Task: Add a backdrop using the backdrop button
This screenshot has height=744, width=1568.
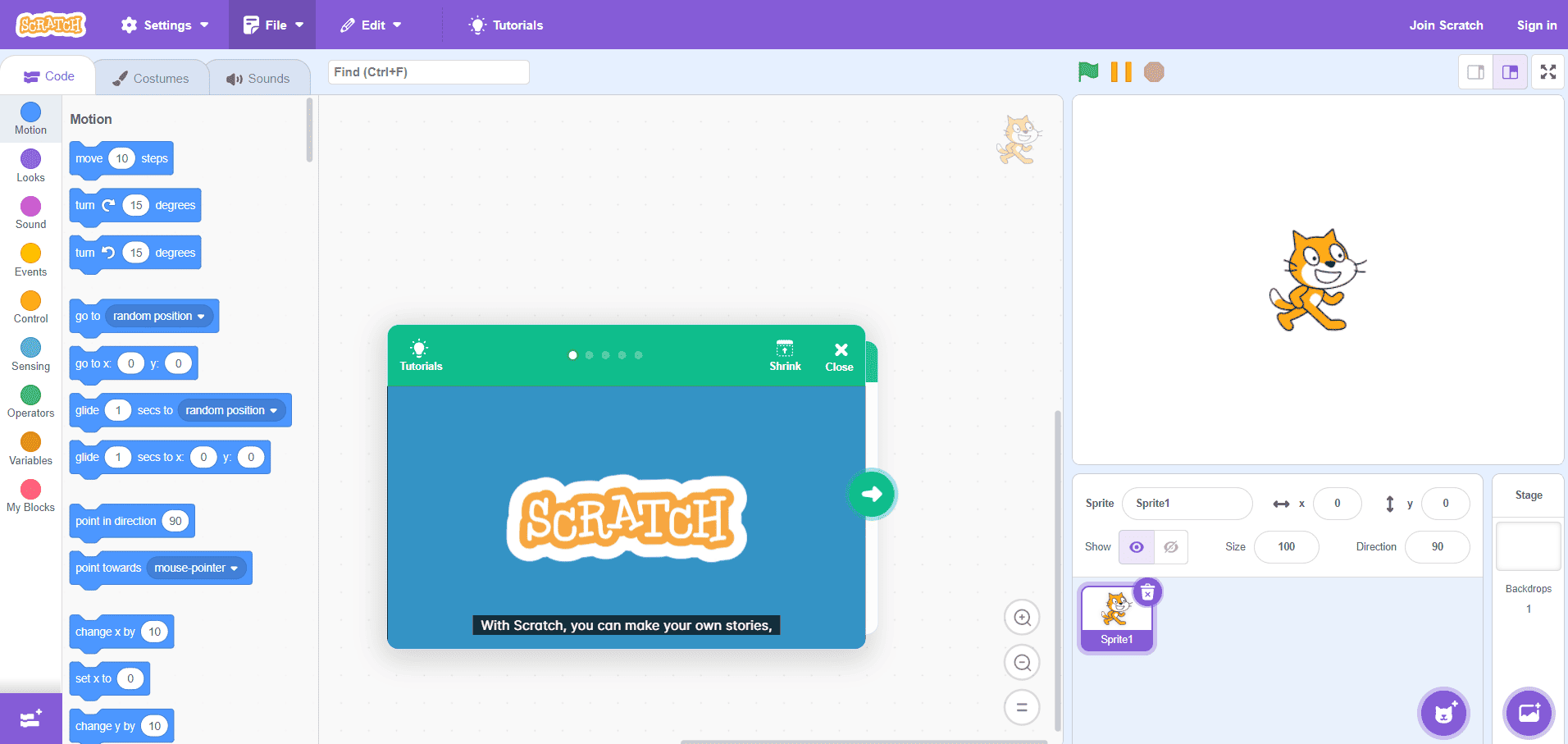Action: (1528, 713)
